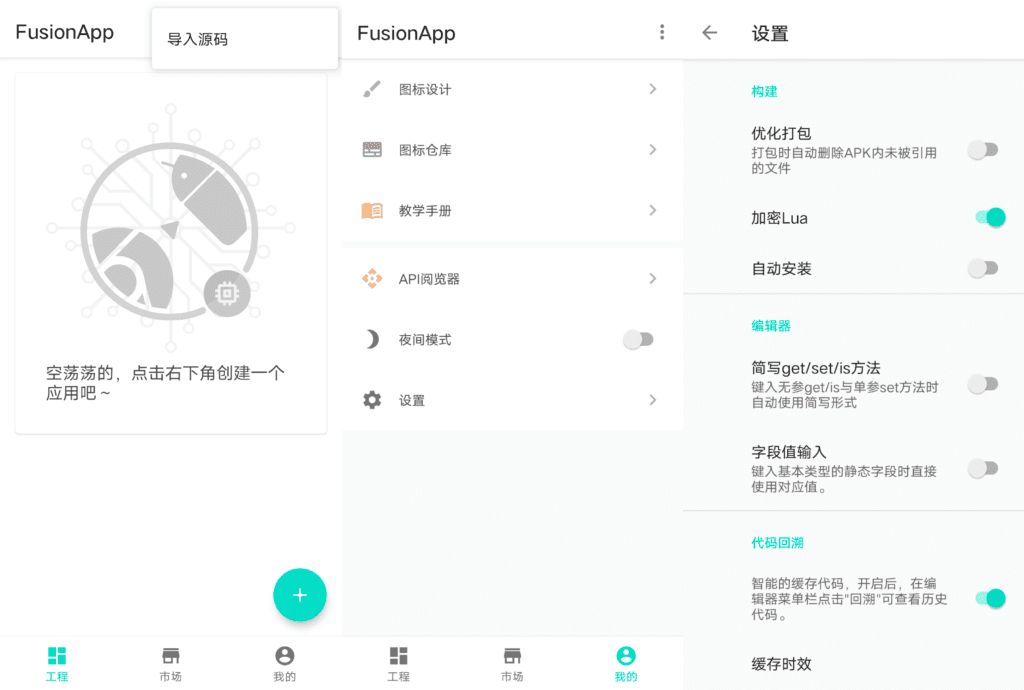Tap the green plus floating button
This screenshot has height=690, width=1024.
click(x=300, y=595)
